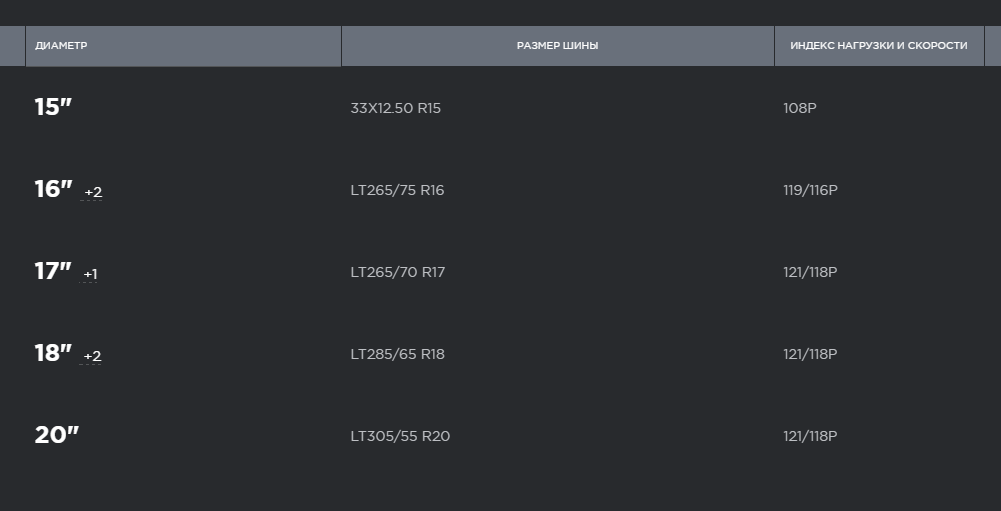Click the РАЗМЕР ШИНЫ column header
Viewport: 1001px width, 511px height.
(x=557, y=46)
